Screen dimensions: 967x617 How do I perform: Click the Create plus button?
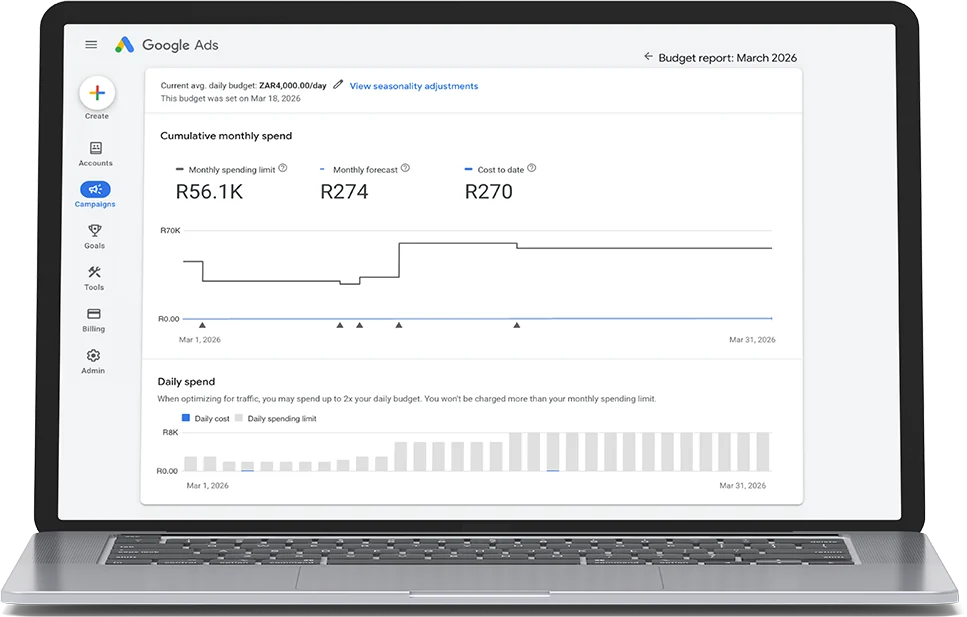(x=97, y=93)
